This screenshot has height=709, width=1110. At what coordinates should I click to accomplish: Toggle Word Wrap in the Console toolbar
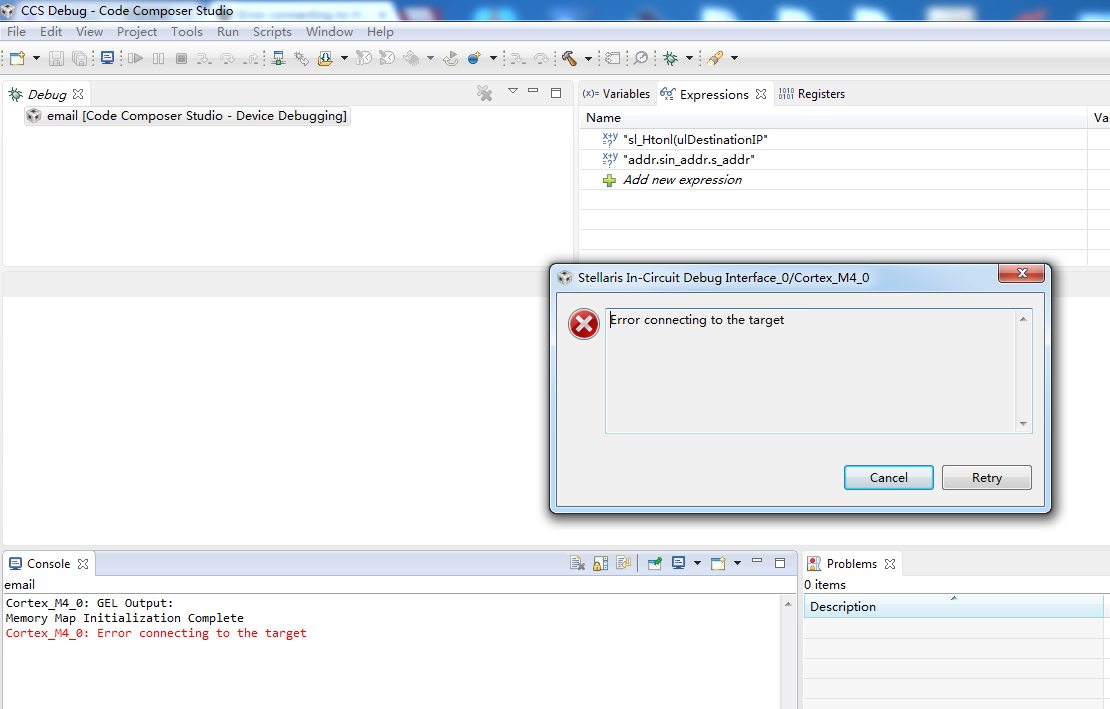point(624,563)
